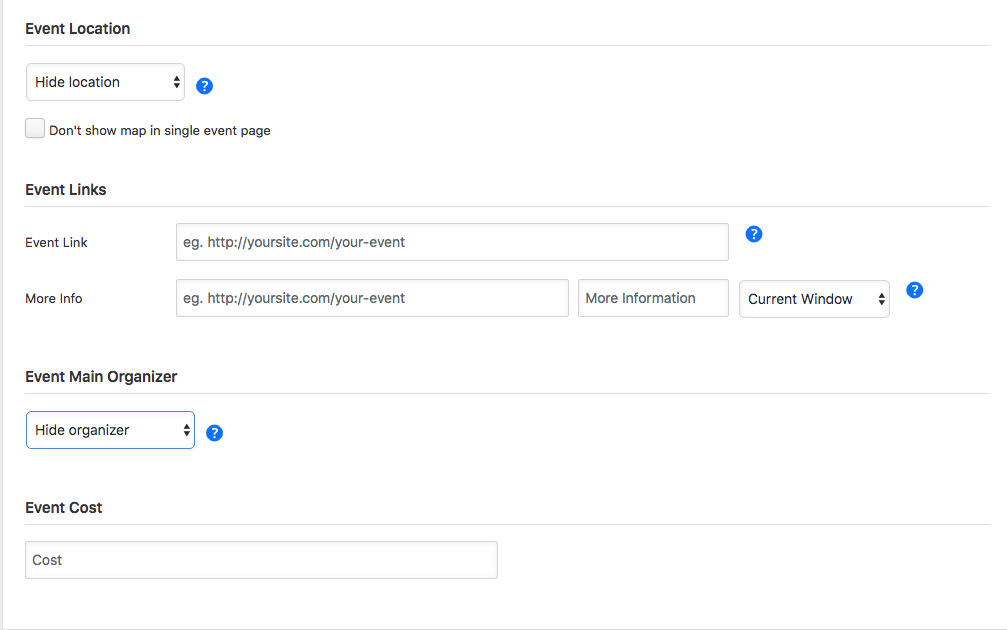This screenshot has width=1007, height=630.
Task: Select the Event Main Organizer heading
Action: pos(101,377)
